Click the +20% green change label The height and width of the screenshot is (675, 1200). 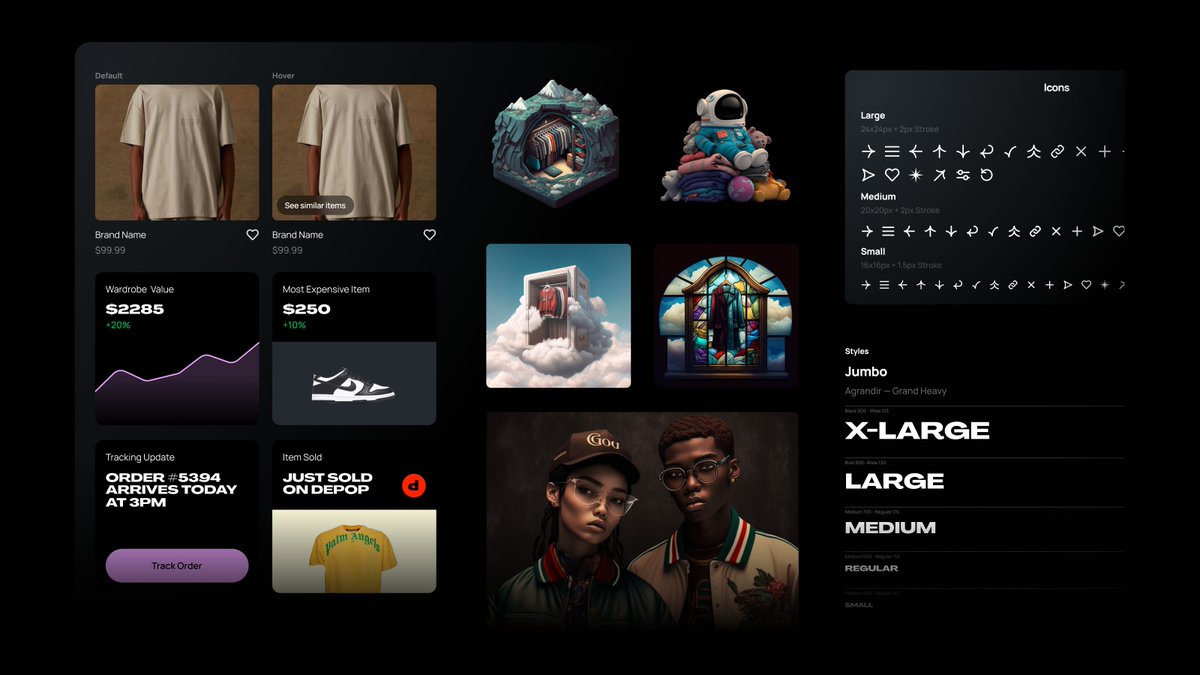click(118, 325)
